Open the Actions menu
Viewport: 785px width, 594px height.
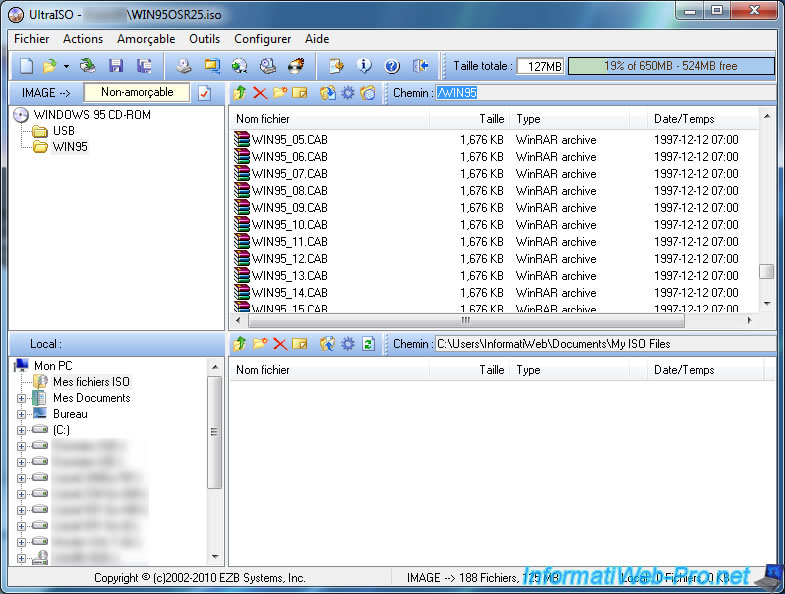83,39
